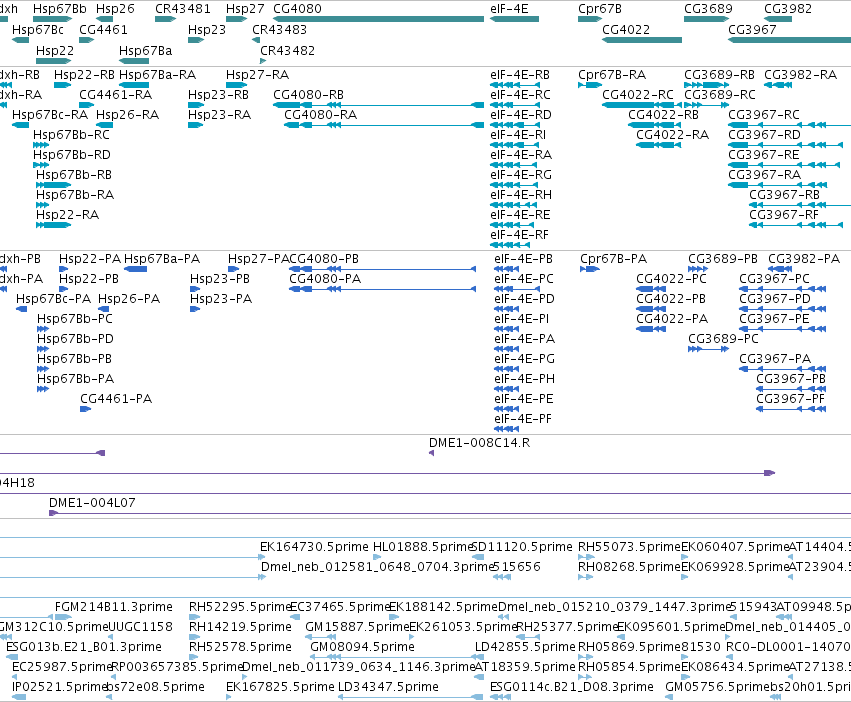Select protein Hsp67Bb-PD
851x702 pixels.
coord(75,339)
